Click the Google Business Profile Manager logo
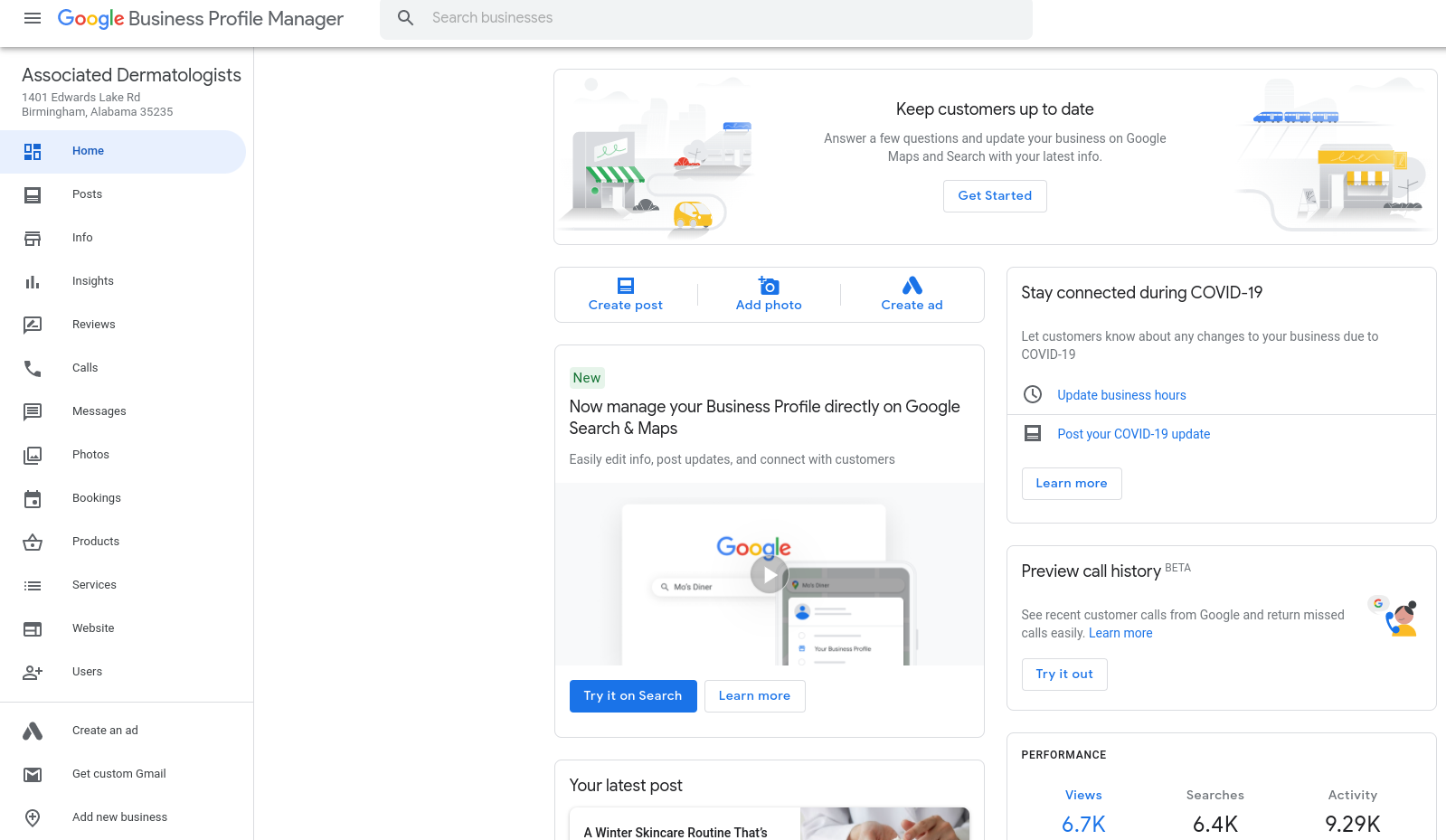Screen dimensions: 1446x840 (201, 19)
